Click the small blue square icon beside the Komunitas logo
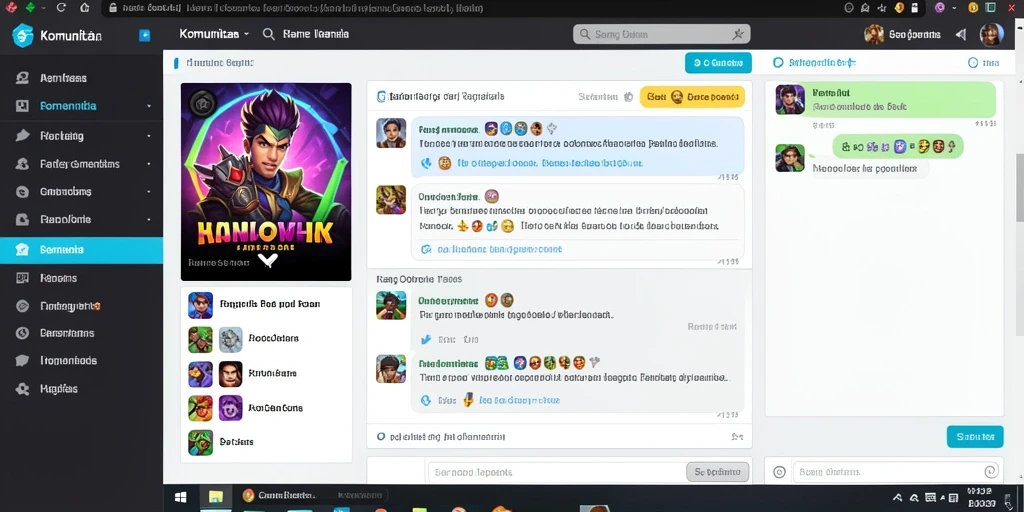 145,35
